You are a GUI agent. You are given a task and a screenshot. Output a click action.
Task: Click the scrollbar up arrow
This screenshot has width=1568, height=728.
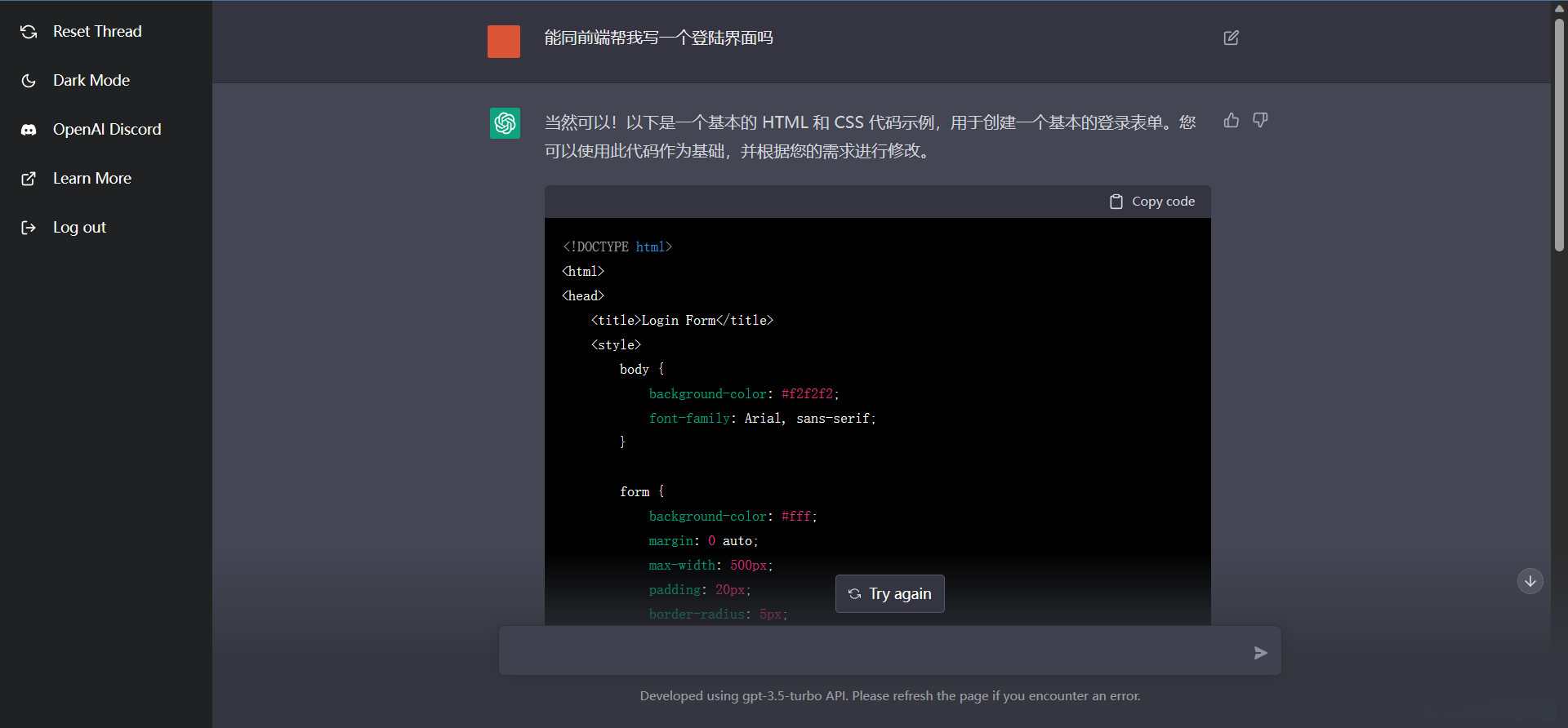tap(1559, 8)
